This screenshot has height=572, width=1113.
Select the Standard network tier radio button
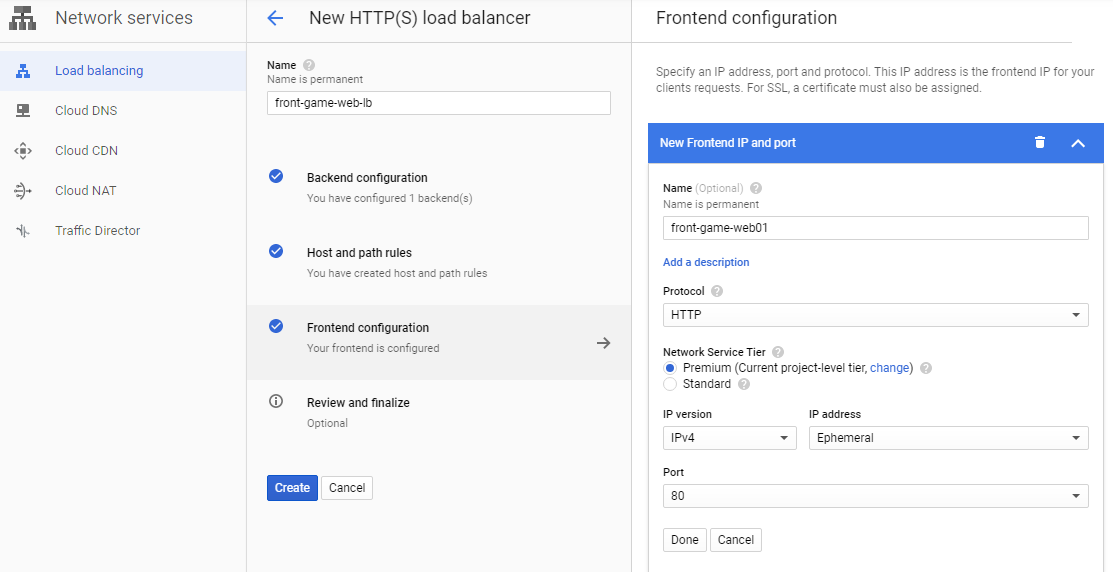pyautogui.click(x=670, y=384)
